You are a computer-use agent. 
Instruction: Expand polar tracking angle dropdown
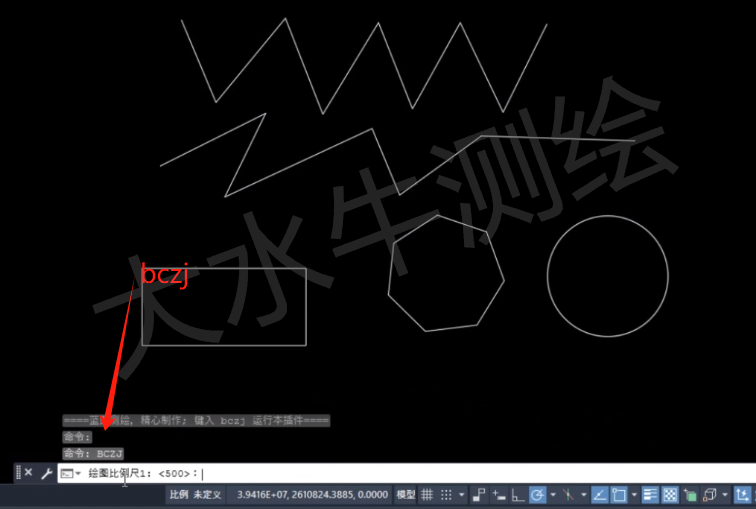click(551, 494)
